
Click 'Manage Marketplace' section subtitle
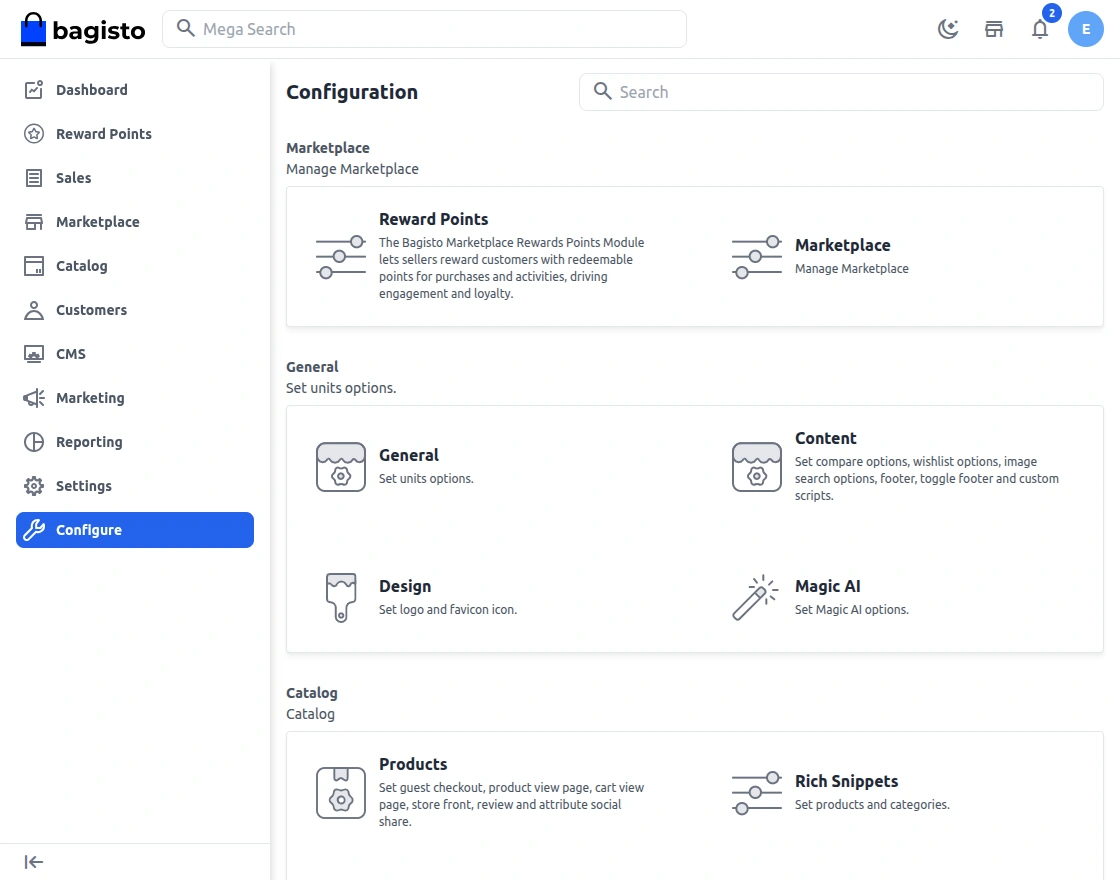(352, 169)
